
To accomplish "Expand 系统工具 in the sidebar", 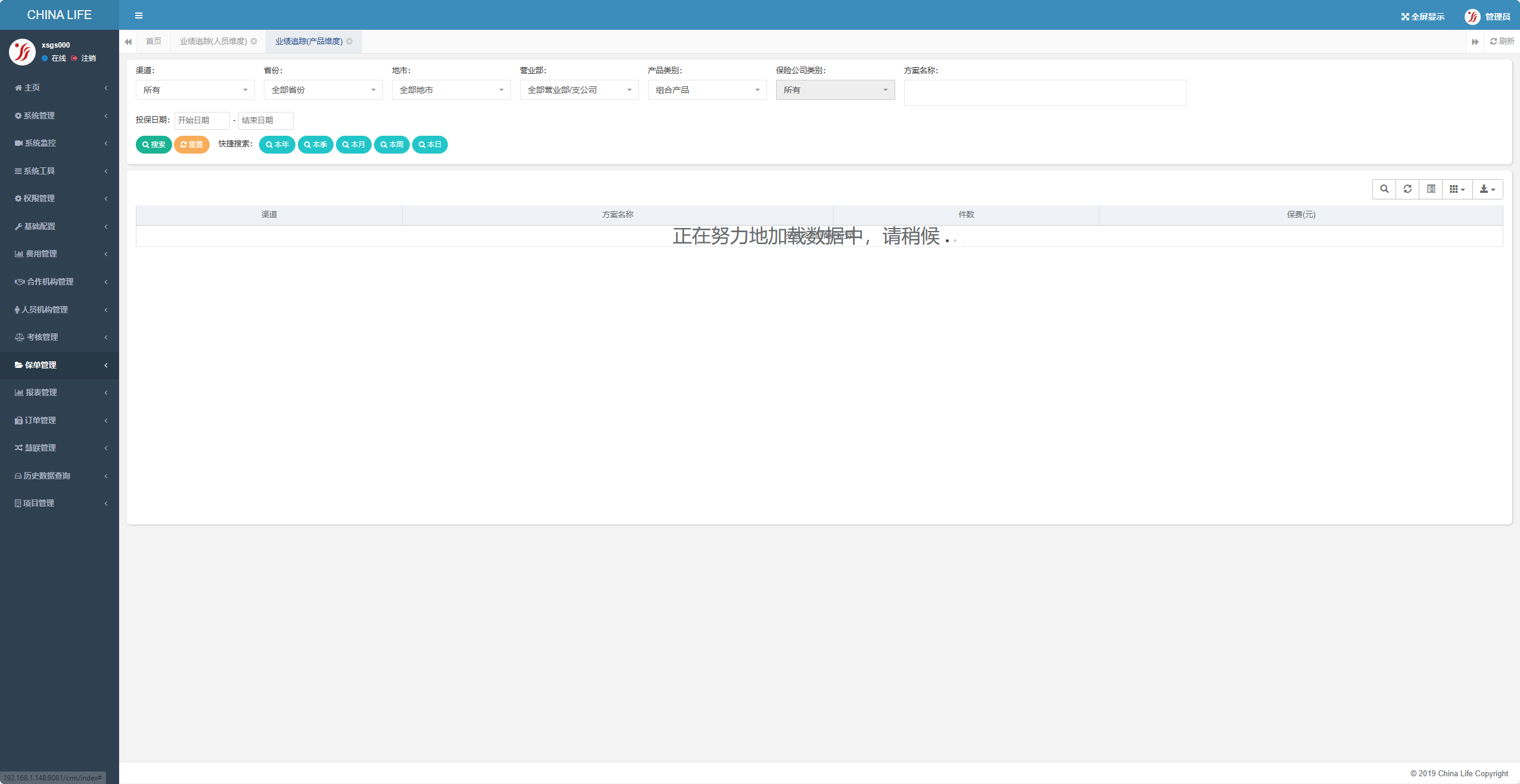I will [x=60, y=171].
